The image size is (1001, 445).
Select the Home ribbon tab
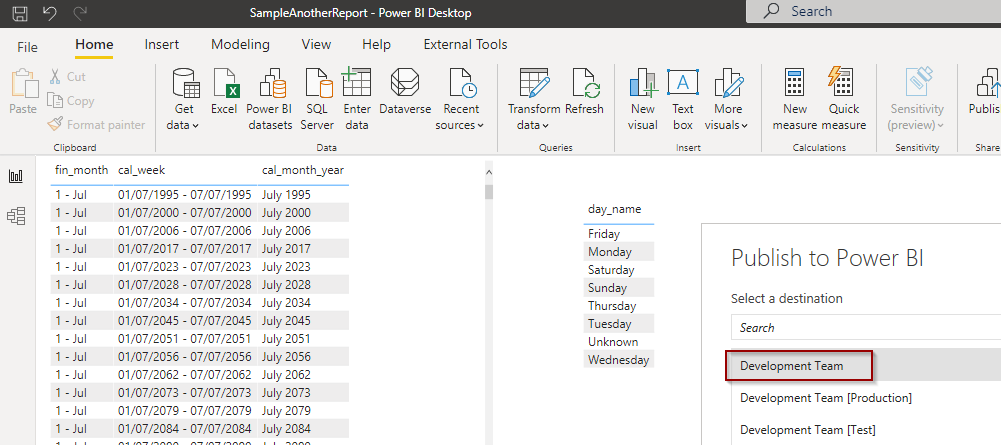coord(94,45)
